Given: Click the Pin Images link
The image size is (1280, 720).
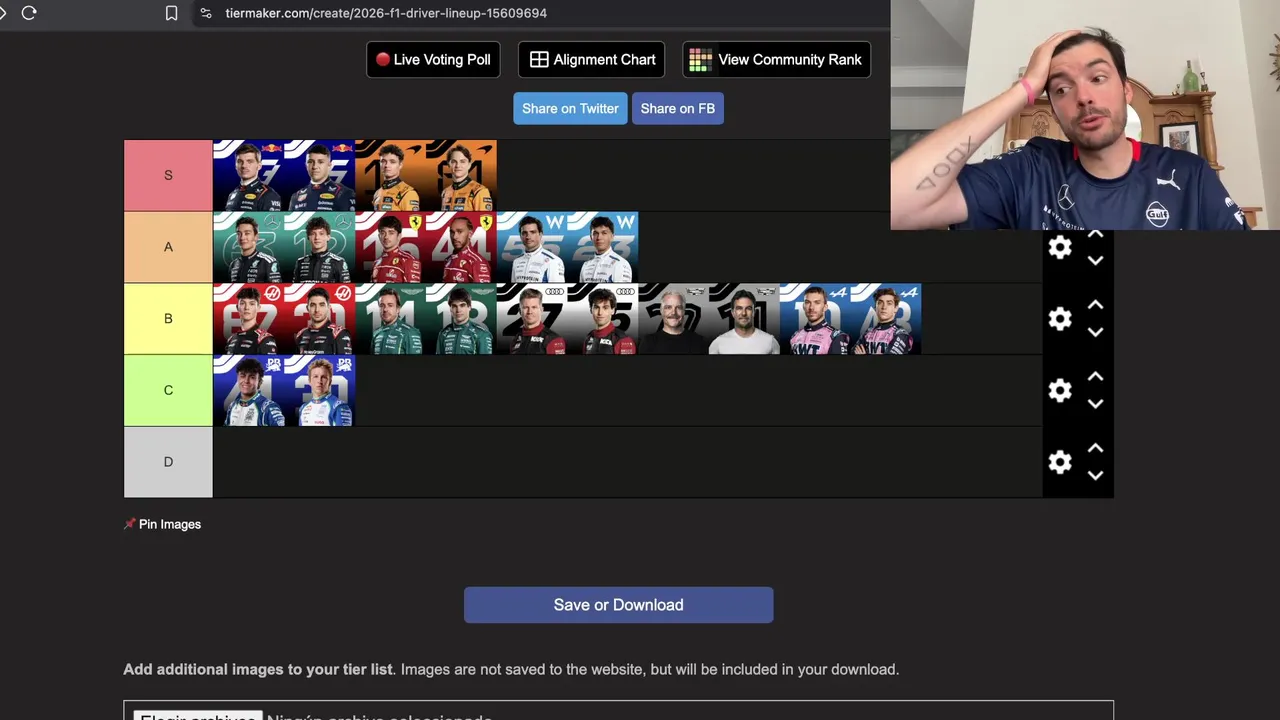Looking at the screenshot, I should pyautogui.click(x=163, y=524).
